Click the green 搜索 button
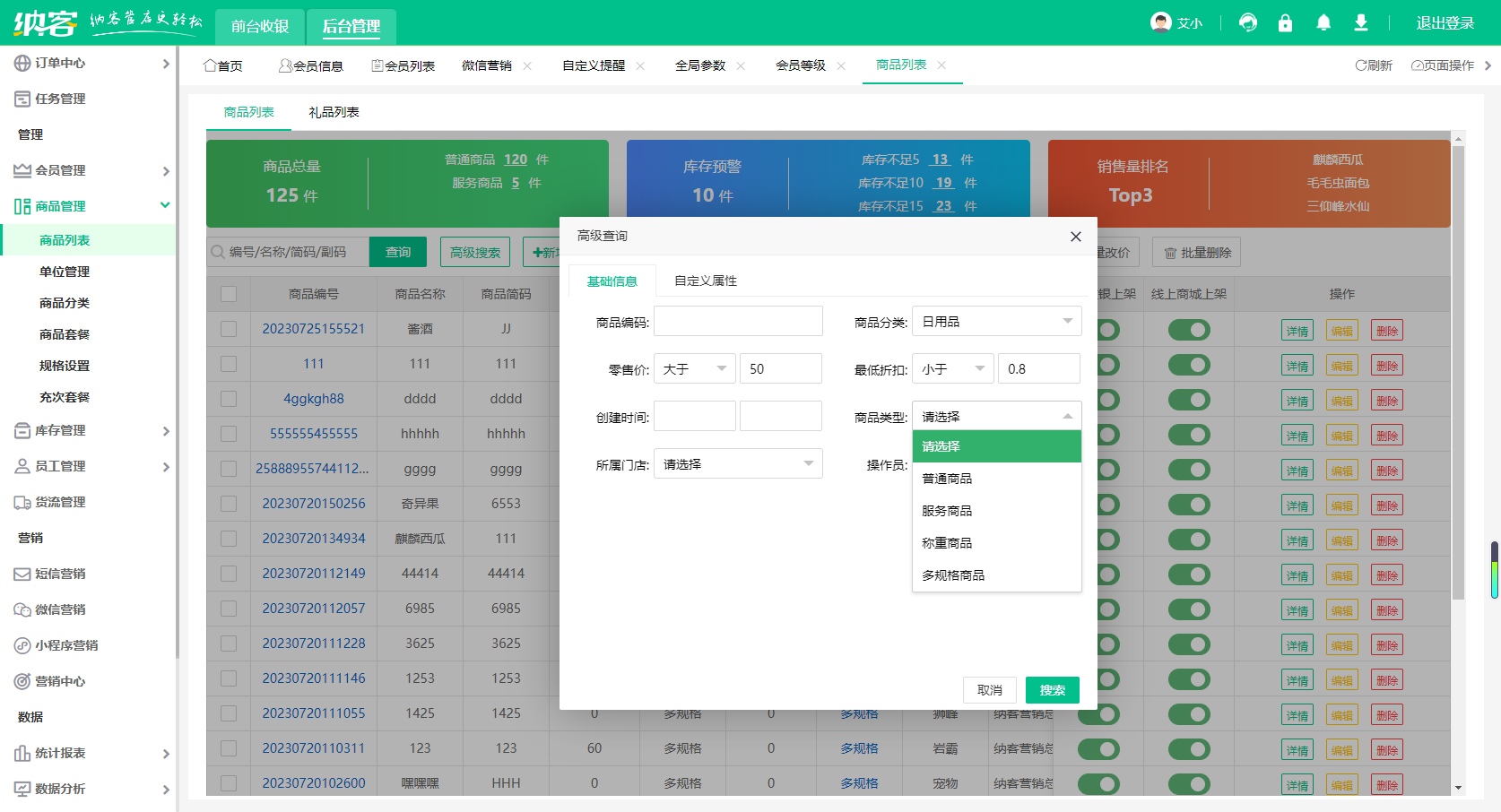Viewport: 1501px width, 812px height. pos(1052,690)
